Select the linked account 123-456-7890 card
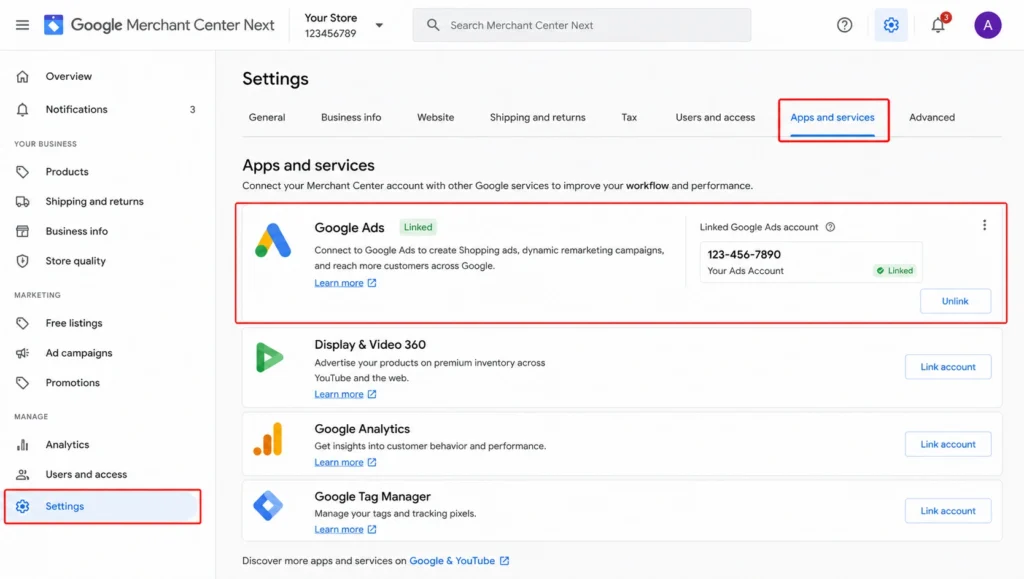 click(x=810, y=262)
